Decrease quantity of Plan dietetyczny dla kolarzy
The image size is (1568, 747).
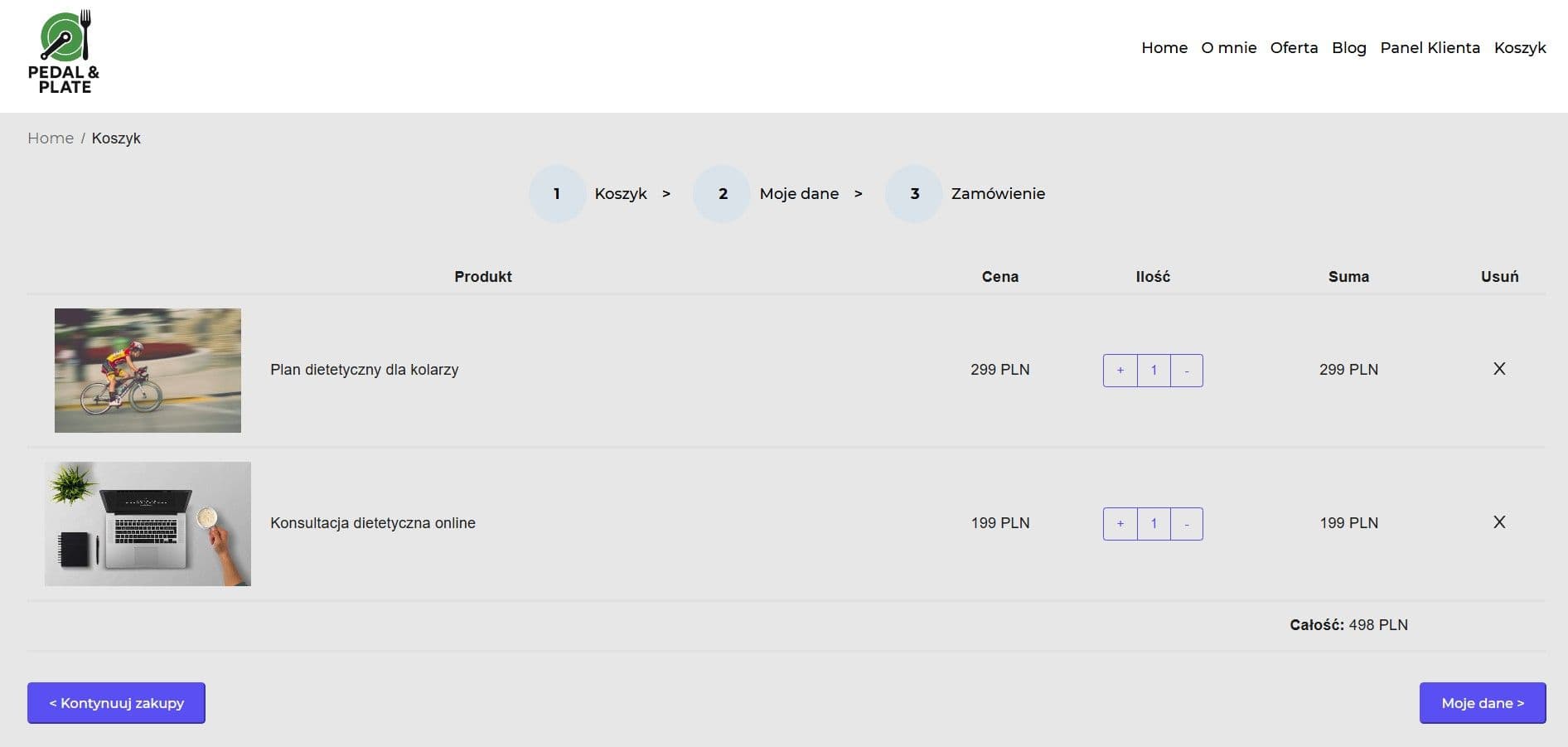click(x=1187, y=371)
